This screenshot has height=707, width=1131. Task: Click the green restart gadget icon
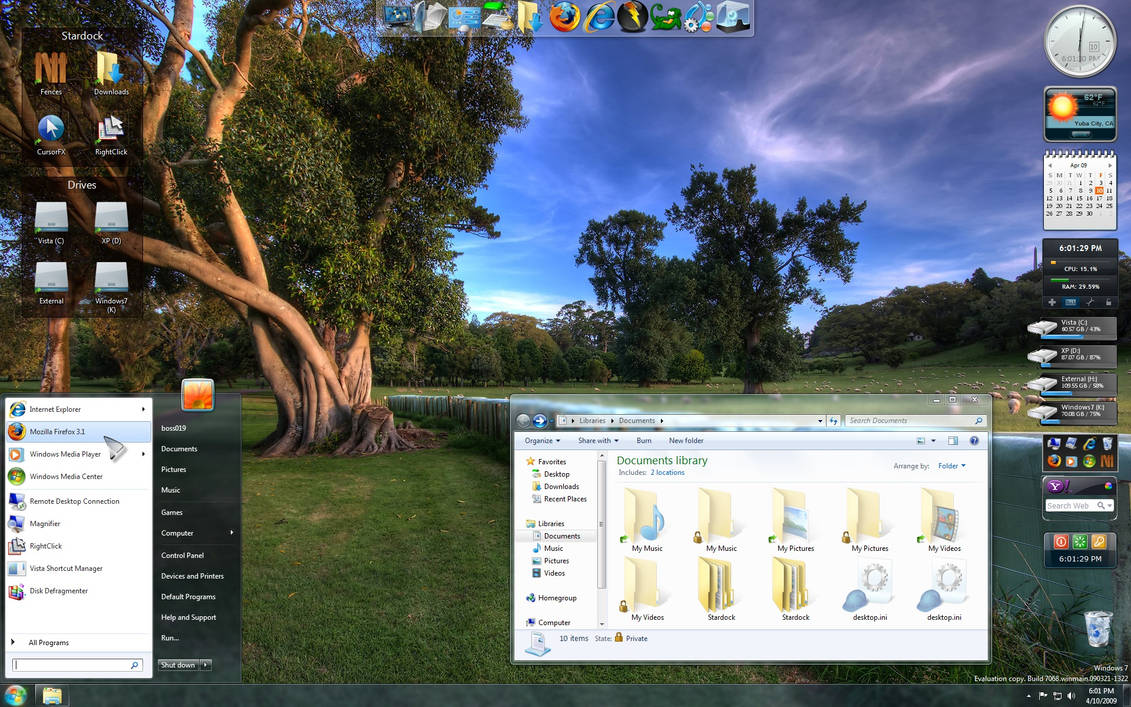1080,541
